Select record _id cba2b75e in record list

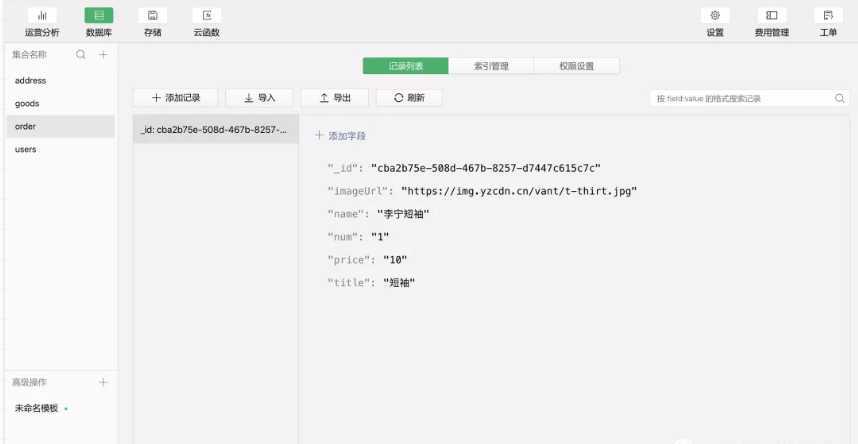[x=216, y=130]
